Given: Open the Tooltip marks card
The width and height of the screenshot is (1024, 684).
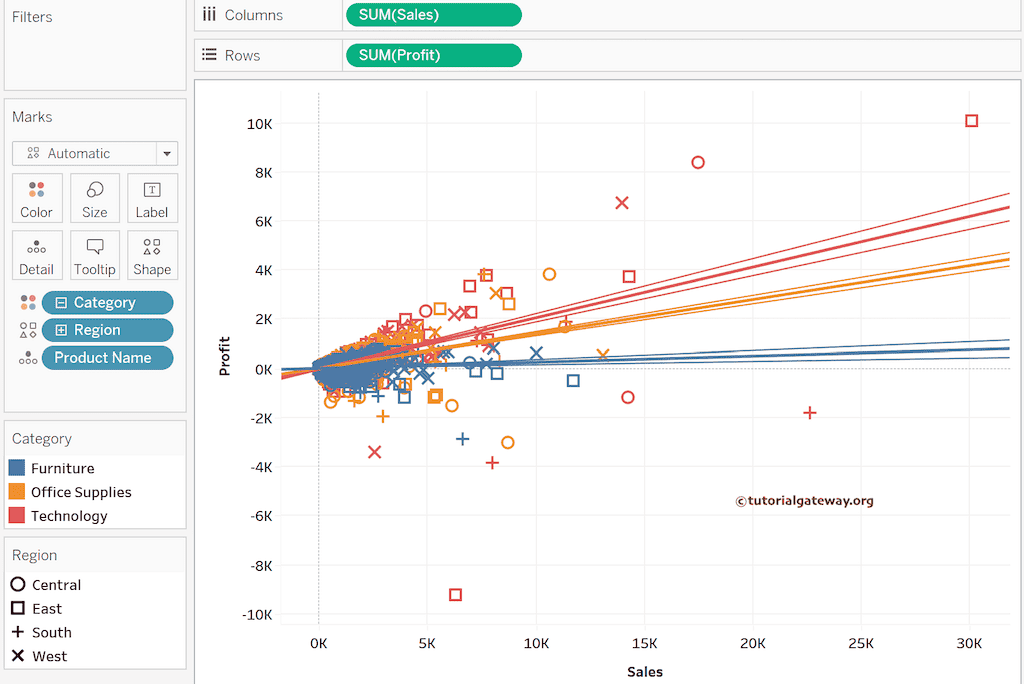Looking at the screenshot, I should (95, 256).
